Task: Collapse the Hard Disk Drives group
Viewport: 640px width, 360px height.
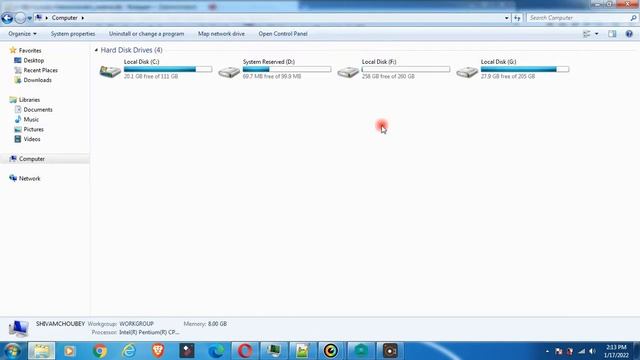Action: click(x=96, y=50)
